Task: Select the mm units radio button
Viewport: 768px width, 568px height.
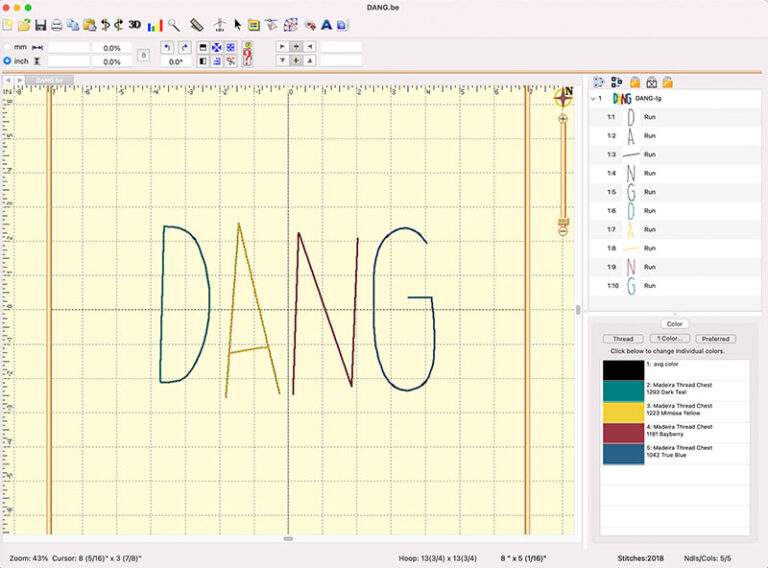Action: pyautogui.click(x=8, y=47)
